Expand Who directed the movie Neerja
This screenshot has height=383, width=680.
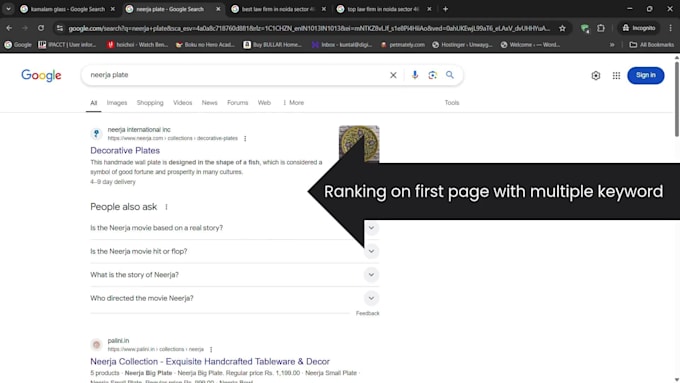point(235,298)
